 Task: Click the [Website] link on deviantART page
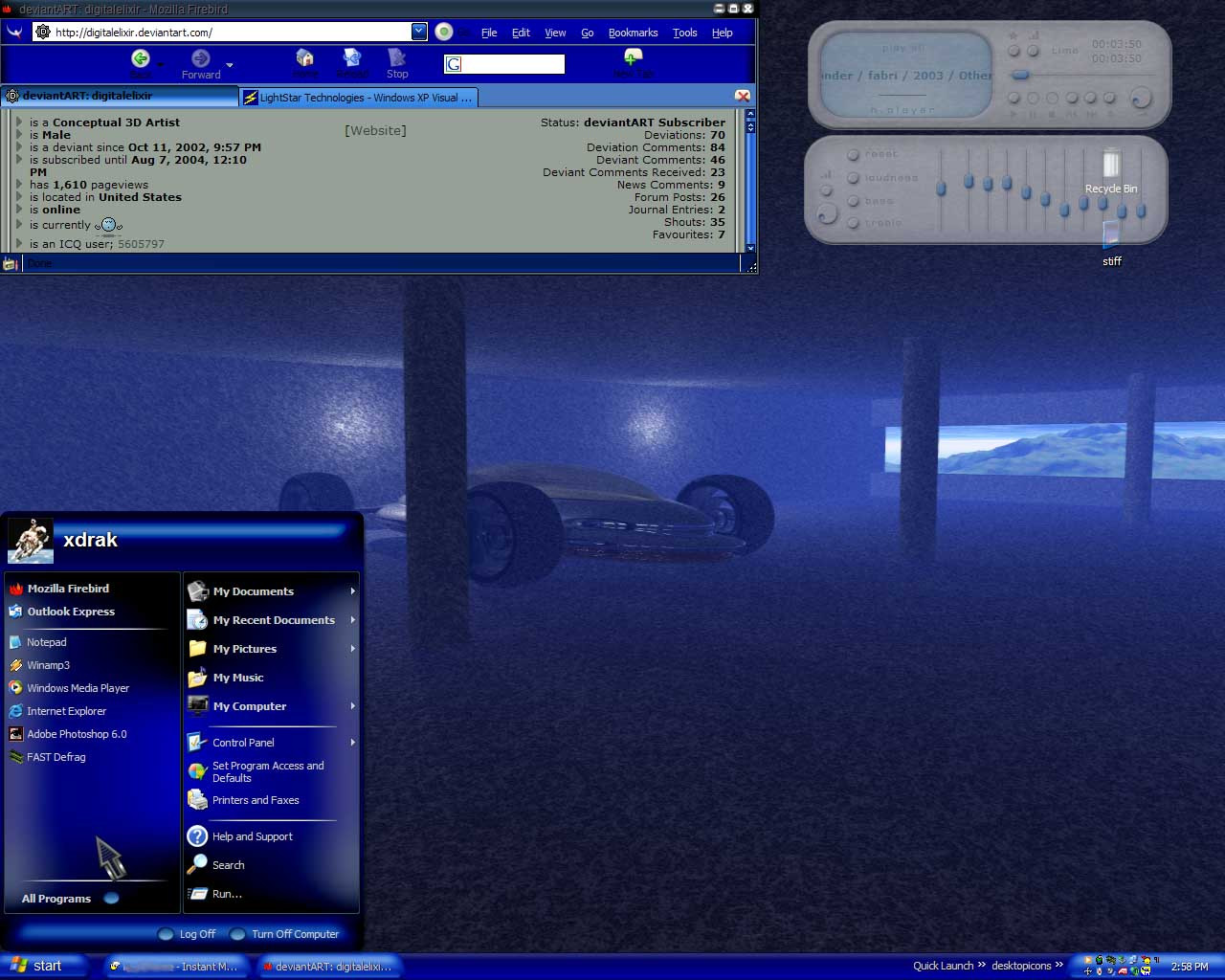(x=375, y=130)
